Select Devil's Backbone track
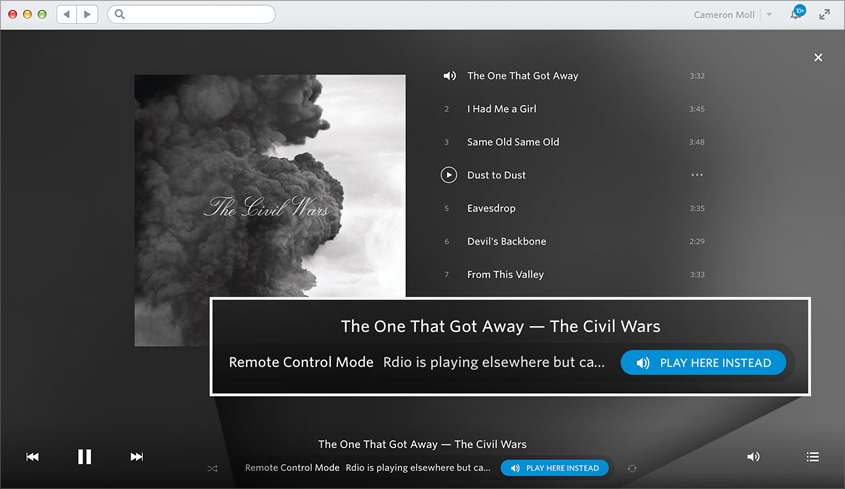 (507, 241)
